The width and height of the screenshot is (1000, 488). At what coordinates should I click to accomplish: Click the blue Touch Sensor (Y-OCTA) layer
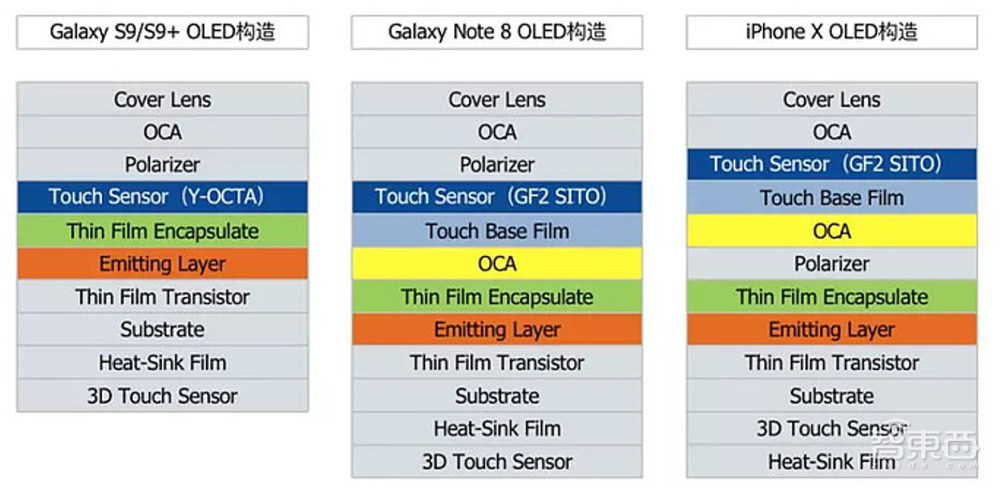(x=162, y=197)
